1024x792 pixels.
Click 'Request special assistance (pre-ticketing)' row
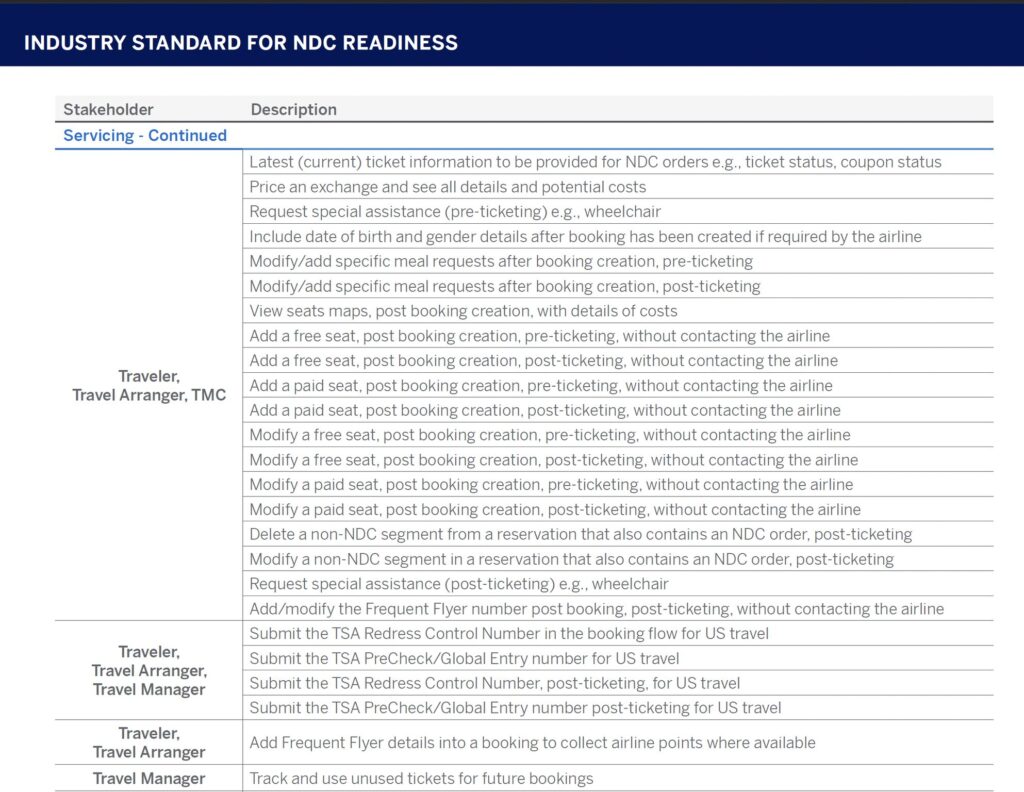pyautogui.click(x=618, y=212)
